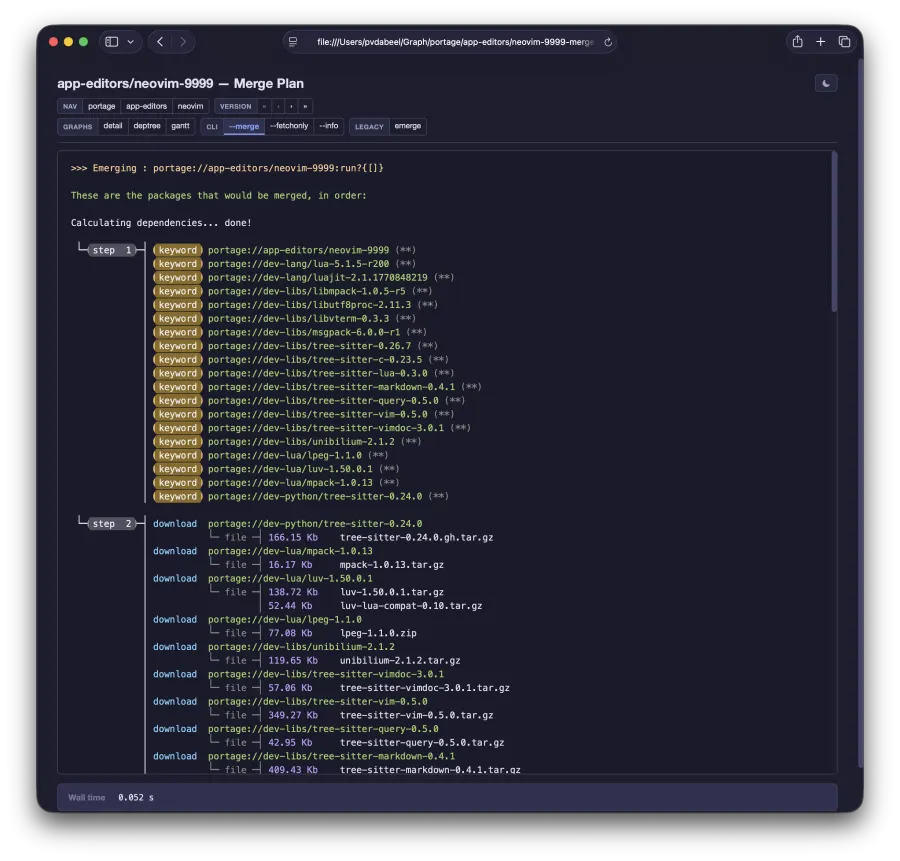Open the Share icon in the toolbar
Image resolution: width=900 pixels, height=861 pixels.
797,41
